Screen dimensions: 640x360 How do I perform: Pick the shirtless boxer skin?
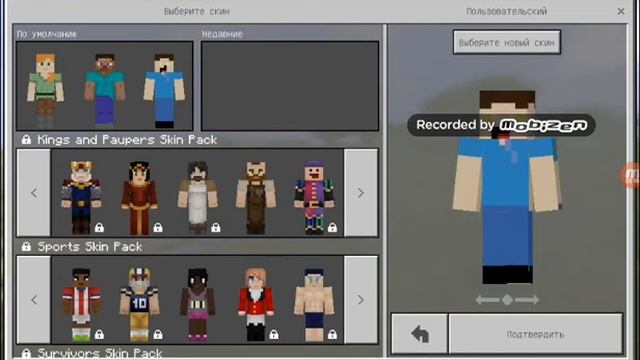tap(314, 304)
